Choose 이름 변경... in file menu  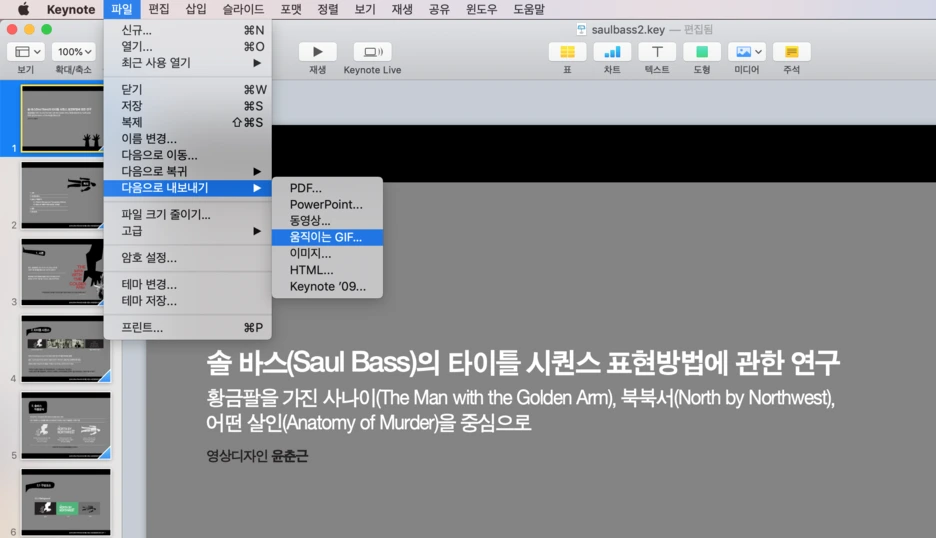point(187,139)
